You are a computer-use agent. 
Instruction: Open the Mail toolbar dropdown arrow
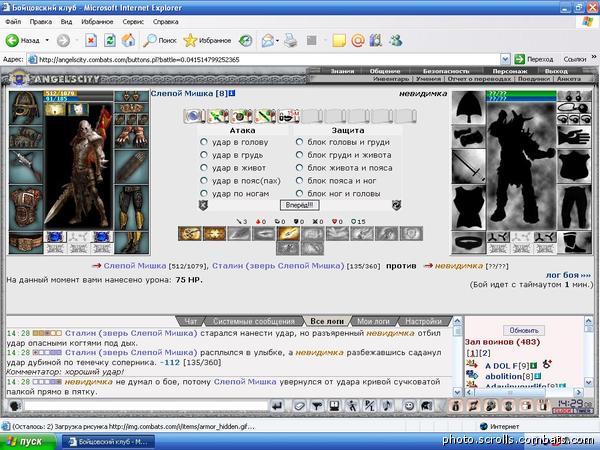[277, 40]
